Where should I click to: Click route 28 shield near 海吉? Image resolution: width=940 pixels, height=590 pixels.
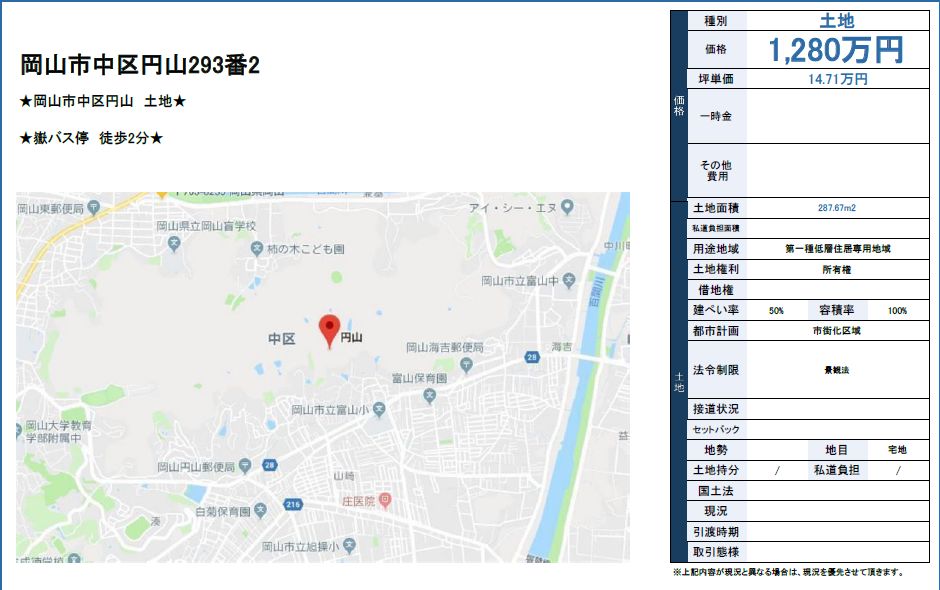[532, 357]
